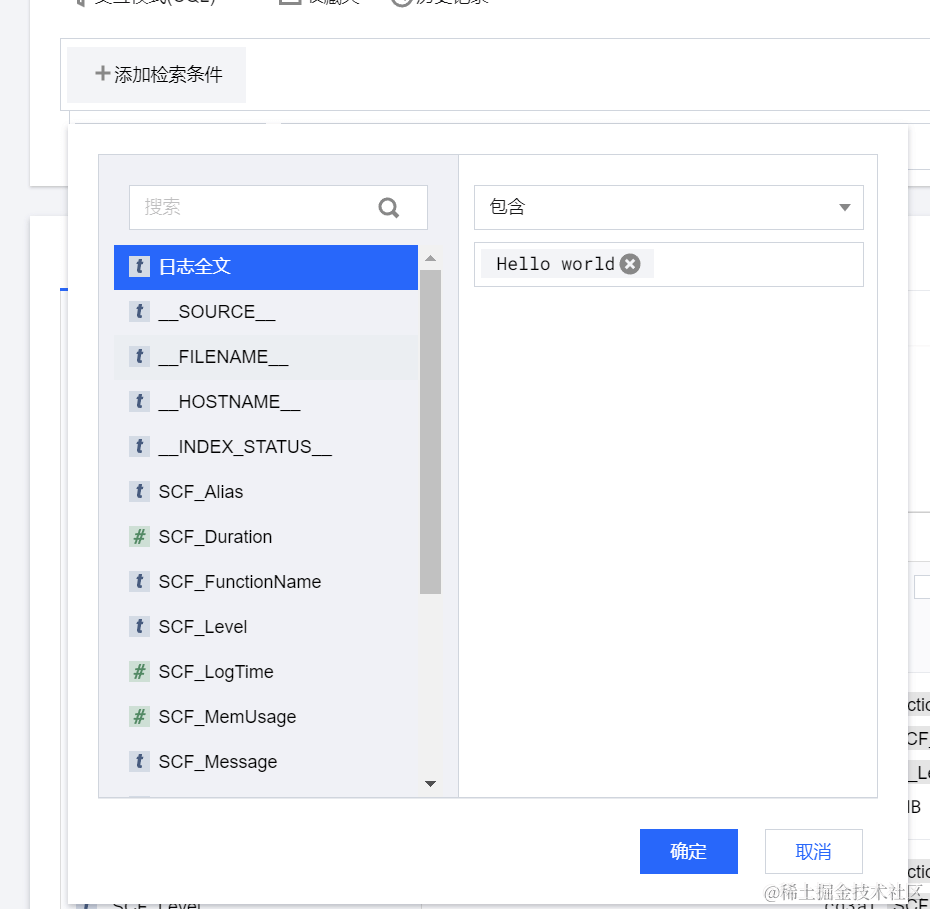Viewport: 930px width, 909px height.
Task: Click the number-type icon beside SCF_MemUsage
Action: [140, 717]
